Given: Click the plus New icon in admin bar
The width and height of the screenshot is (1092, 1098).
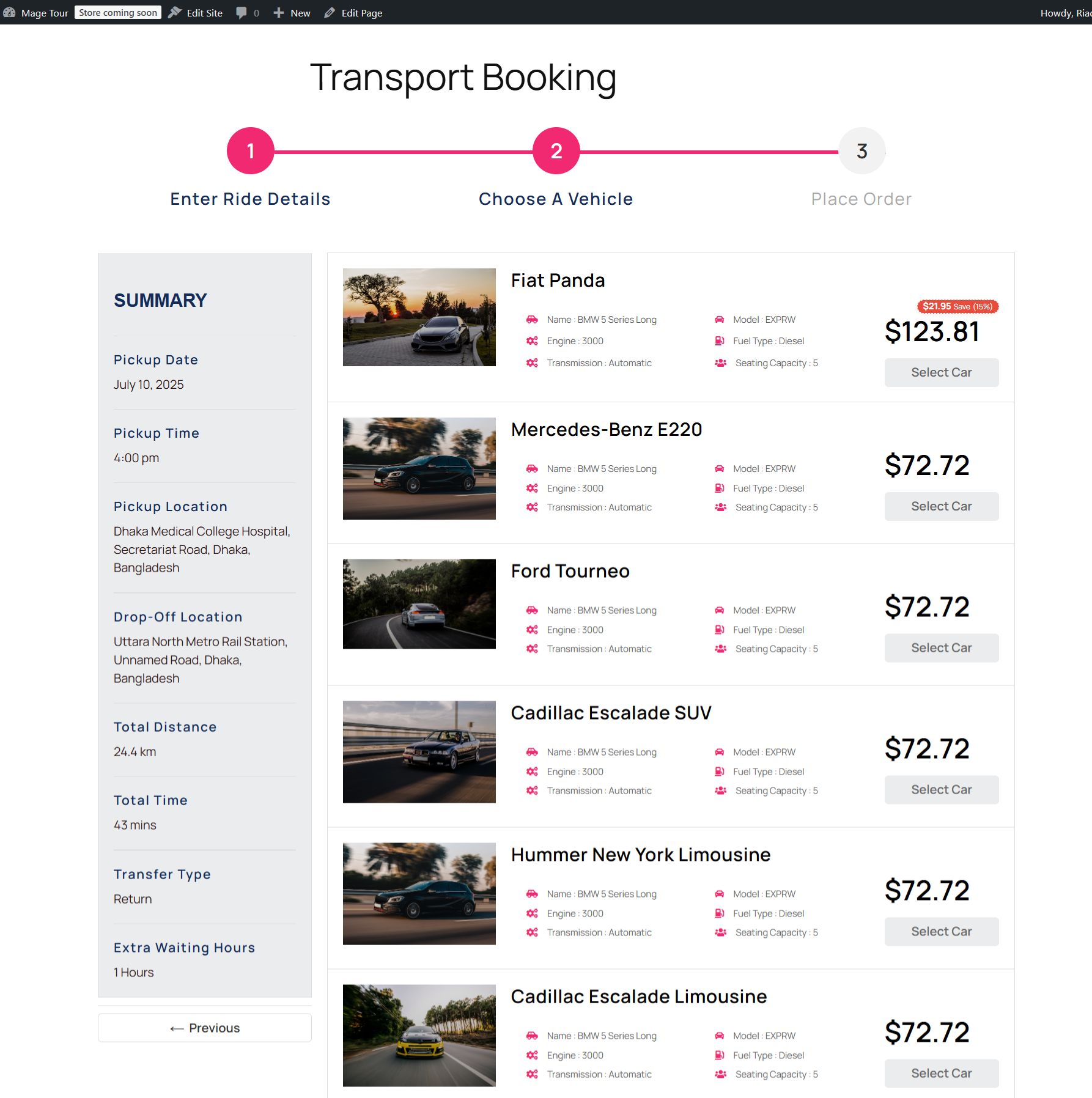Looking at the screenshot, I should point(279,13).
